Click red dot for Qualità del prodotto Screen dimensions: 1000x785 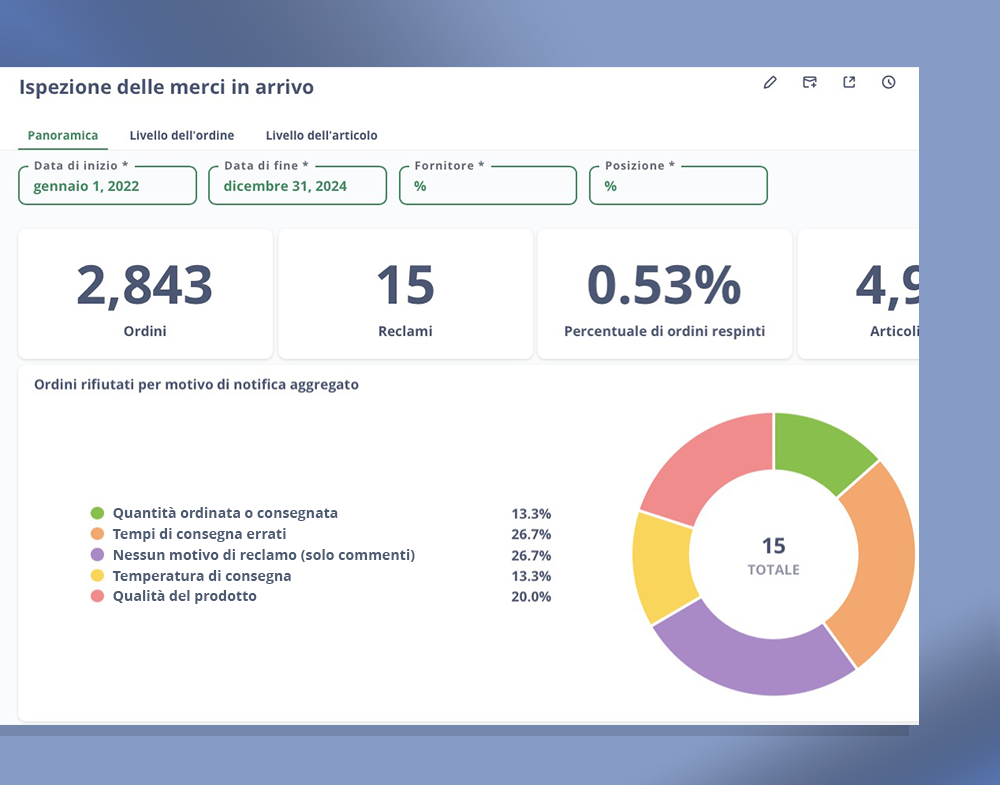pyautogui.click(x=97, y=596)
